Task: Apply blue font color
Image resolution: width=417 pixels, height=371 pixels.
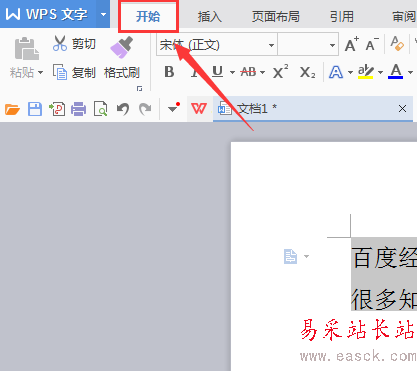Action: [x=396, y=72]
